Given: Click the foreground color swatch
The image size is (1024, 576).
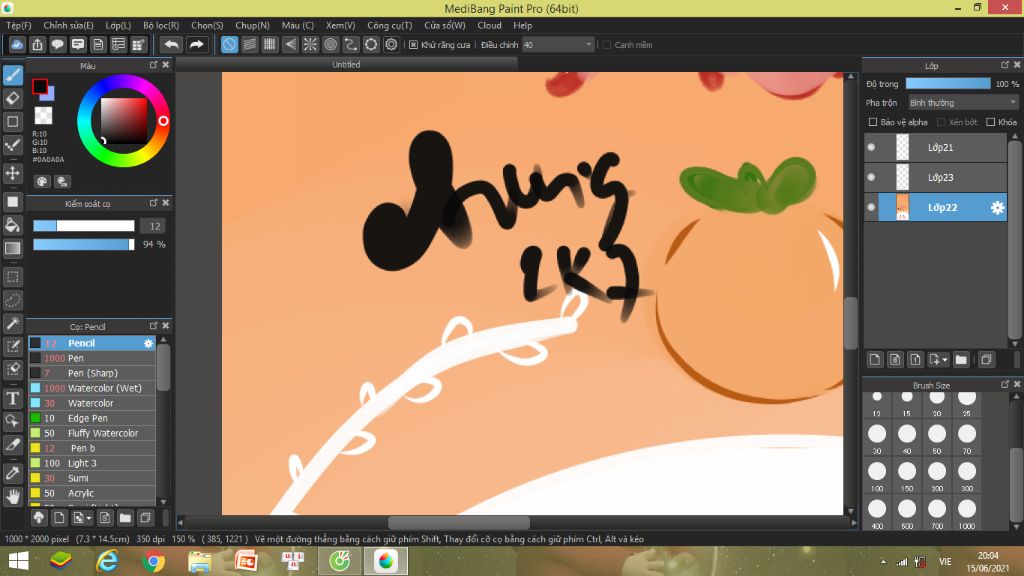Looking at the screenshot, I should tap(40, 86).
